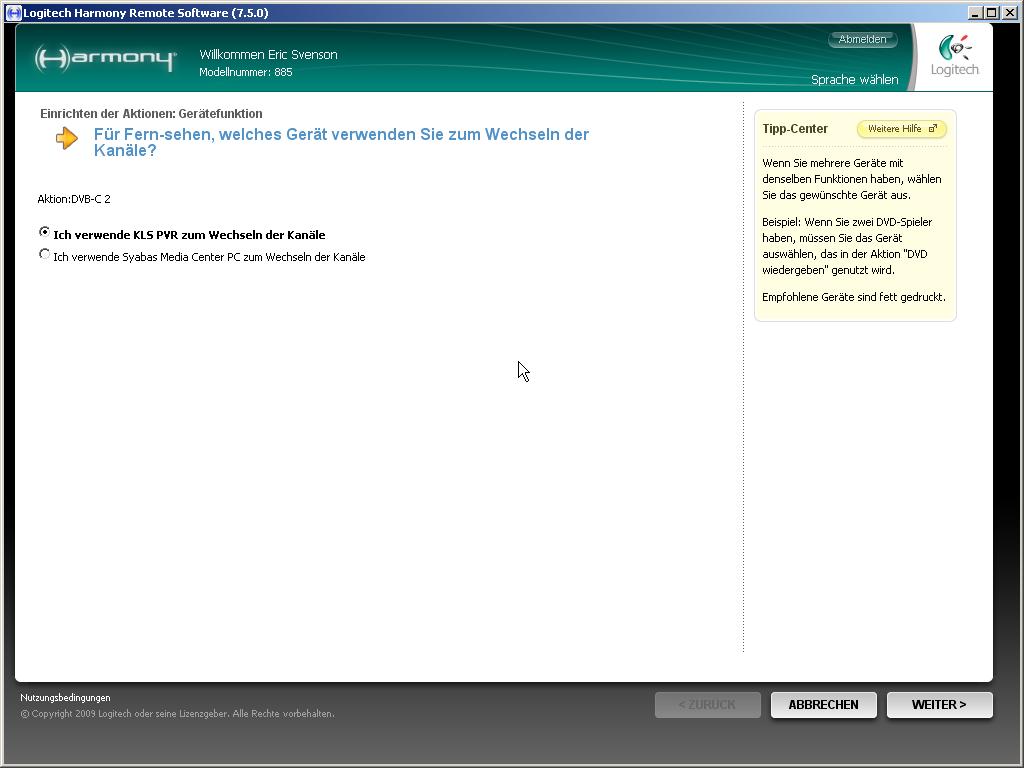This screenshot has height=768, width=1024.
Task: Click the greyed-out ZURÜCK button
Action: [x=707, y=705]
